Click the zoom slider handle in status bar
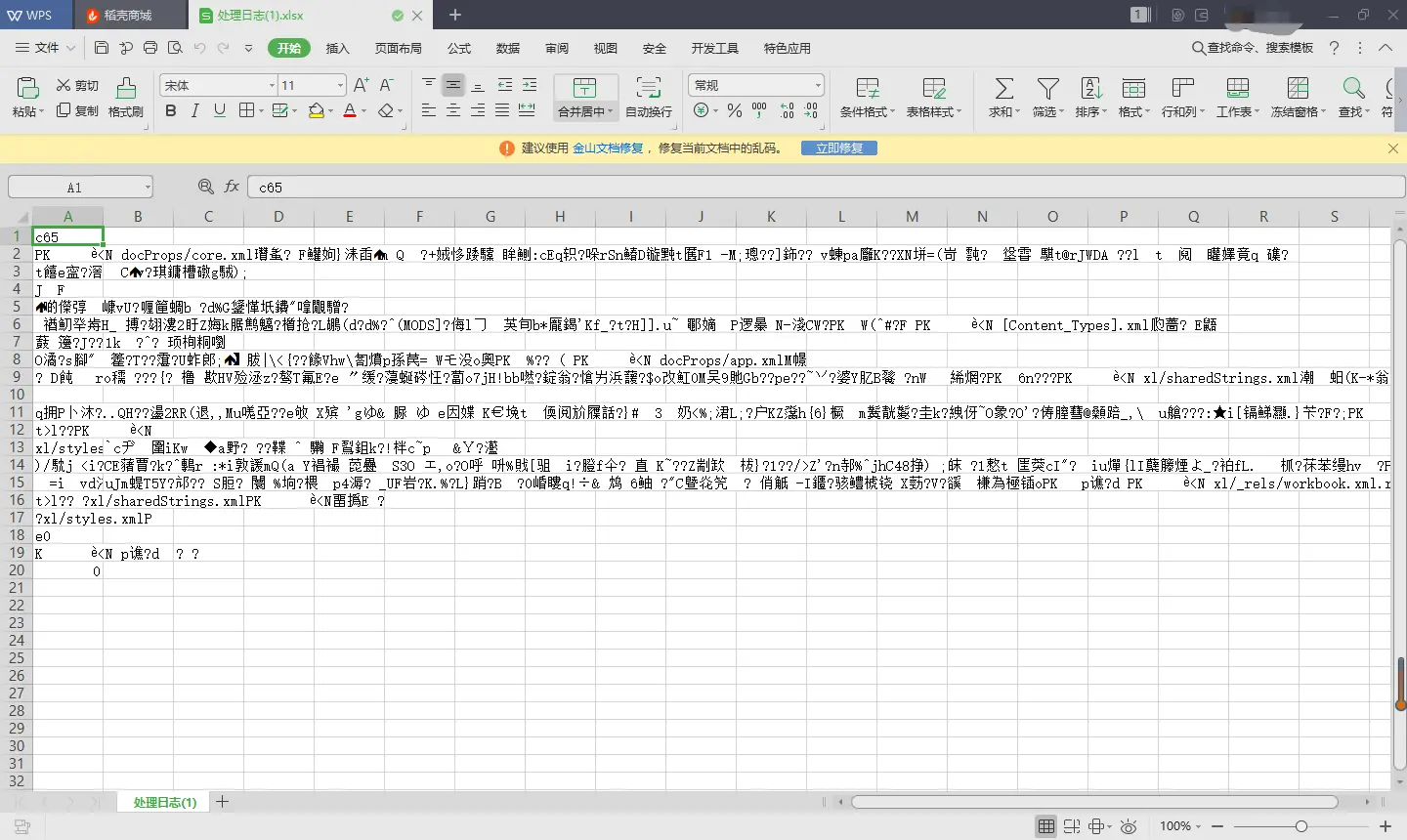The height and width of the screenshot is (840, 1407). [x=1300, y=826]
